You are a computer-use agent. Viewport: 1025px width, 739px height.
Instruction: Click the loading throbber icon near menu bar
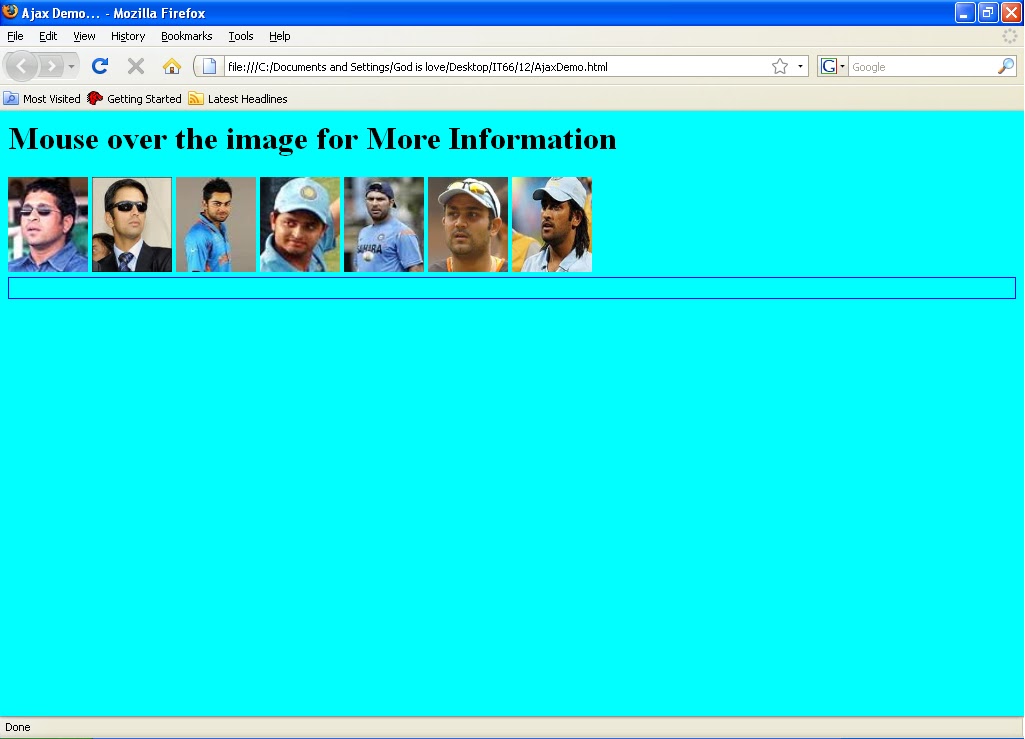(x=1010, y=36)
